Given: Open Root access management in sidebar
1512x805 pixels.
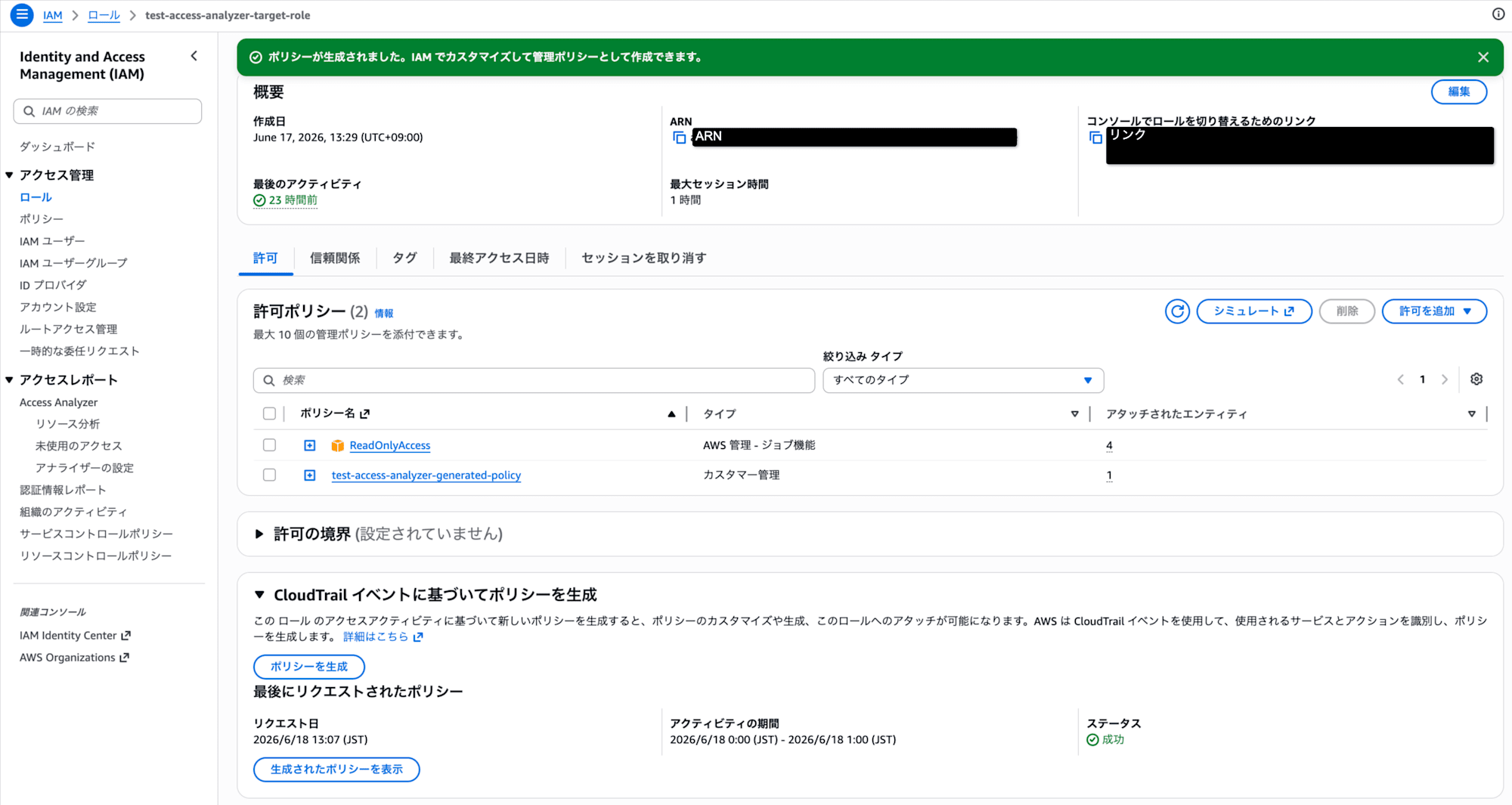Looking at the screenshot, I should coord(69,329).
